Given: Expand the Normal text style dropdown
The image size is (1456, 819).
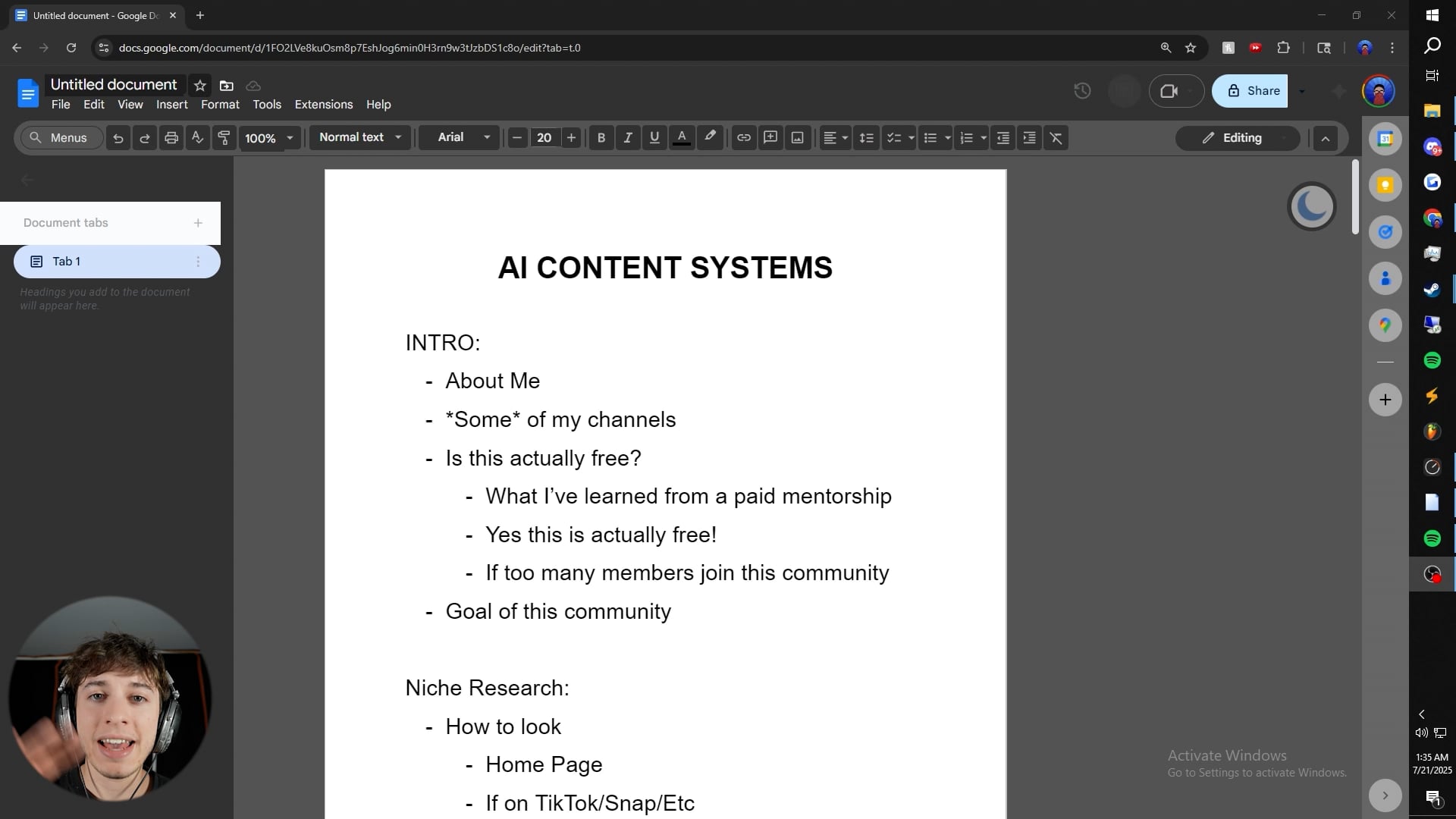Looking at the screenshot, I should tap(359, 137).
